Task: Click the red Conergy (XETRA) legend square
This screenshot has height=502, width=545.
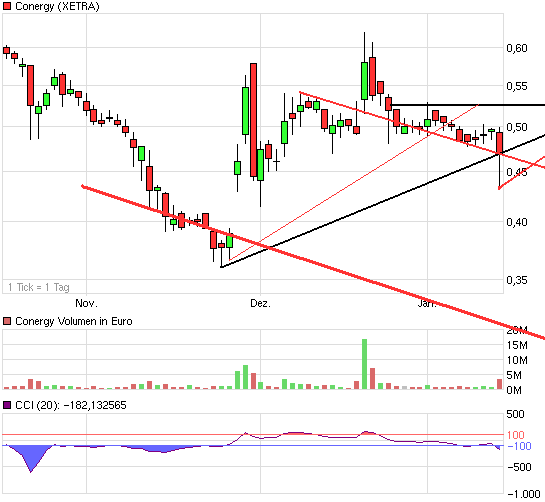Action: (7, 6)
